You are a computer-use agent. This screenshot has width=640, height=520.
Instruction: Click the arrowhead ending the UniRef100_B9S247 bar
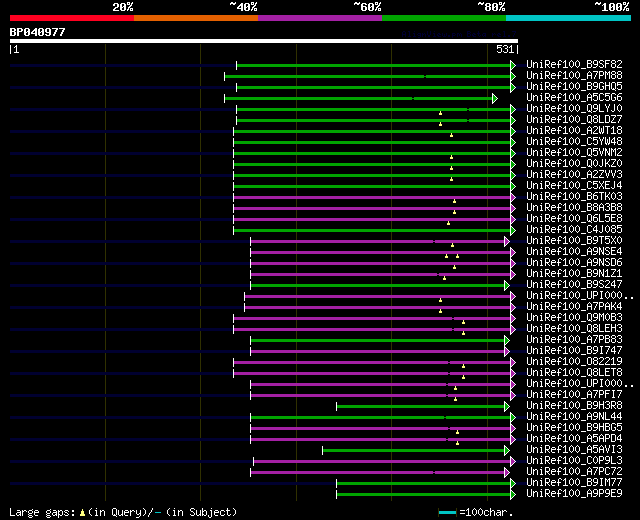(x=507, y=286)
